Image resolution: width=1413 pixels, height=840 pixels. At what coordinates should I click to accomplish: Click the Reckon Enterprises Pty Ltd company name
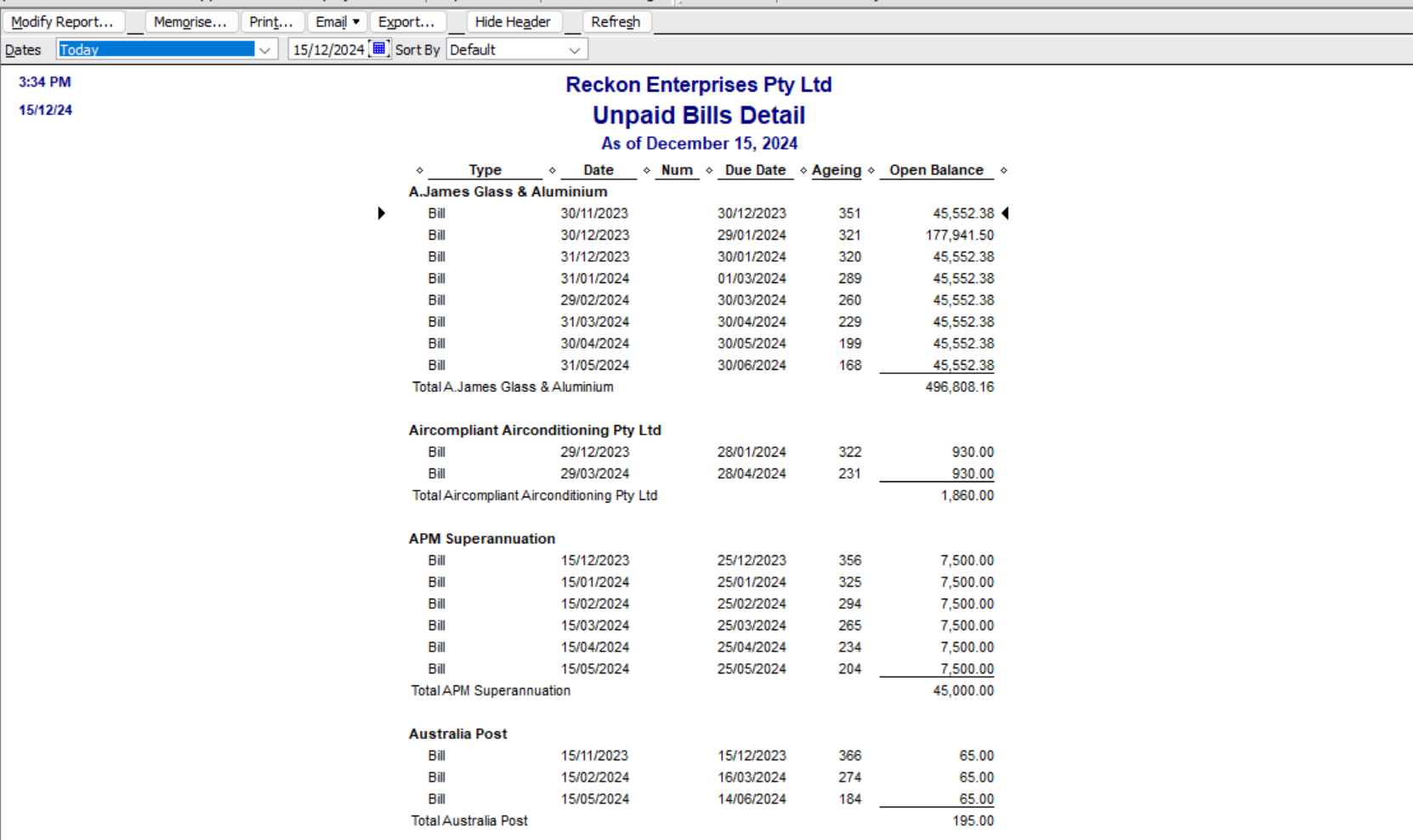click(x=699, y=85)
